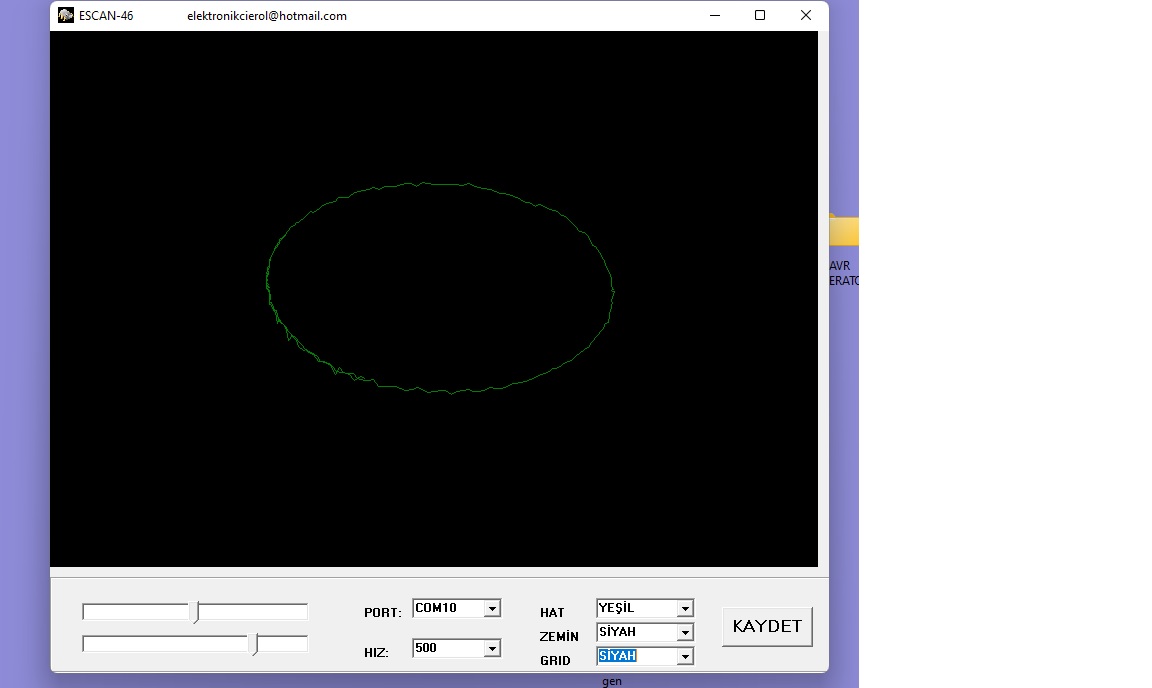Viewport: 1152px width, 688px height.
Task: Click the ZEMİN label
Action: (x=559, y=636)
